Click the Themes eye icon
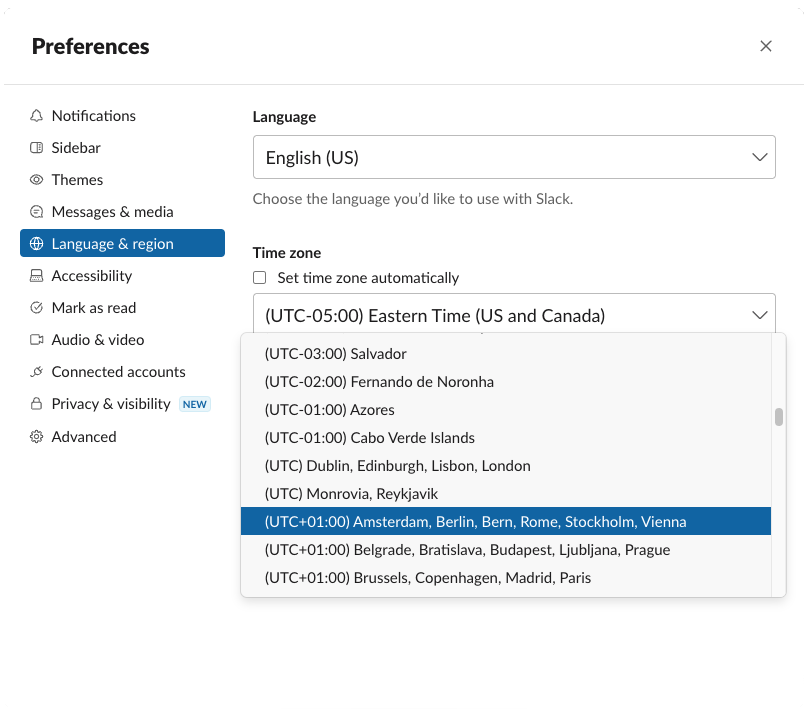 pos(37,180)
